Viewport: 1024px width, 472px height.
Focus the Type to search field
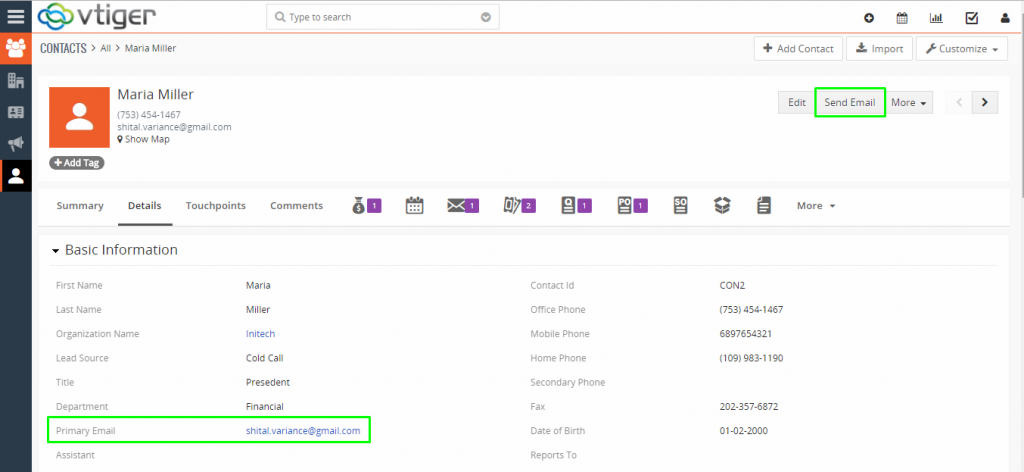point(383,18)
